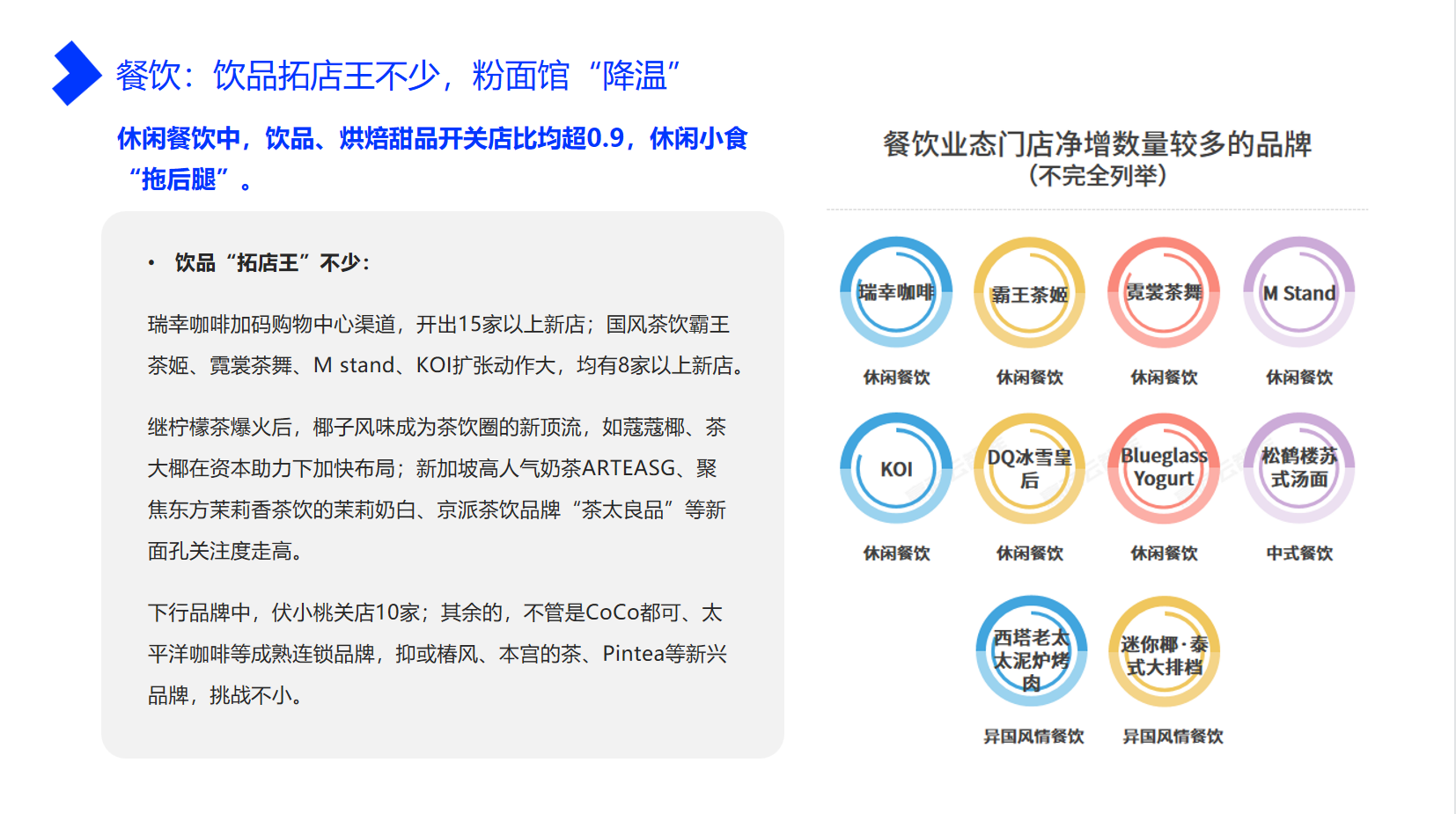
Task: Select the 瑞幸咖啡 brand circle
Action: [896, 292]
